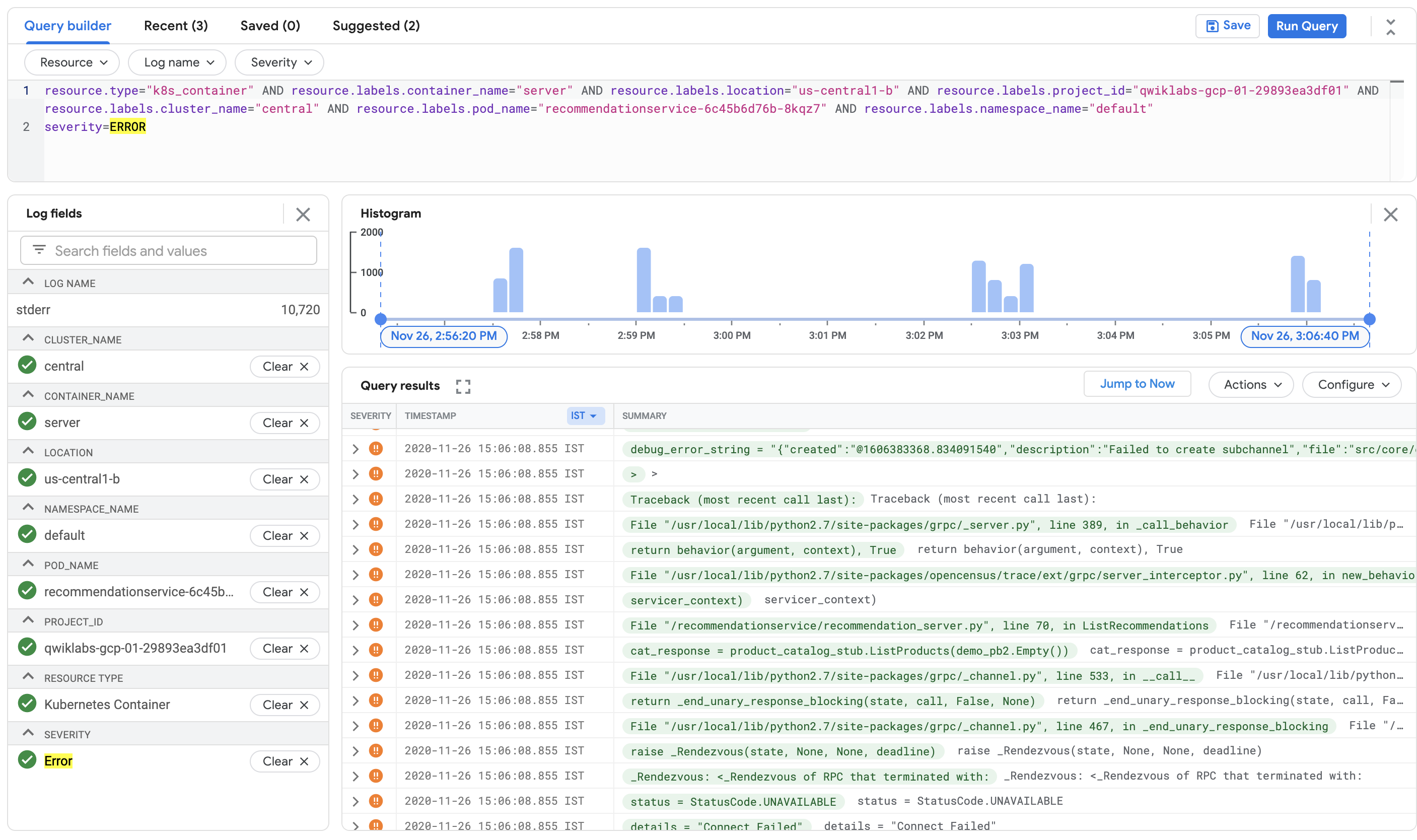Open the Actions dropdown
This screenshot has width=1417, height=840.
tap(1251, 385)
